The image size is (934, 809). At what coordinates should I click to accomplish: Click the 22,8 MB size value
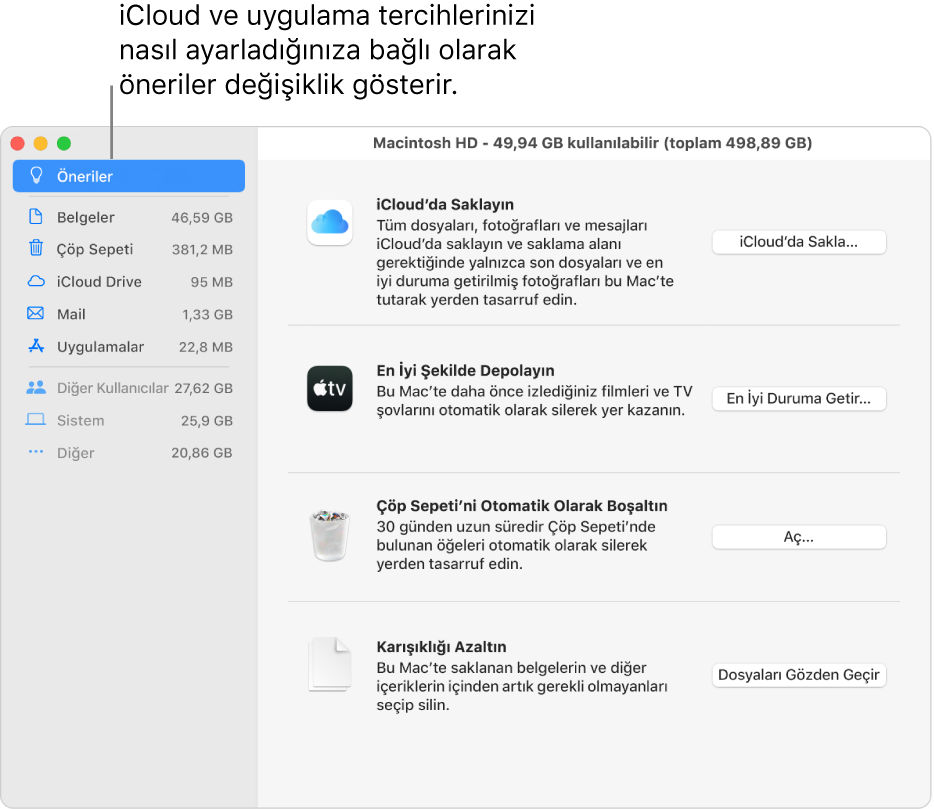(206, 347)
